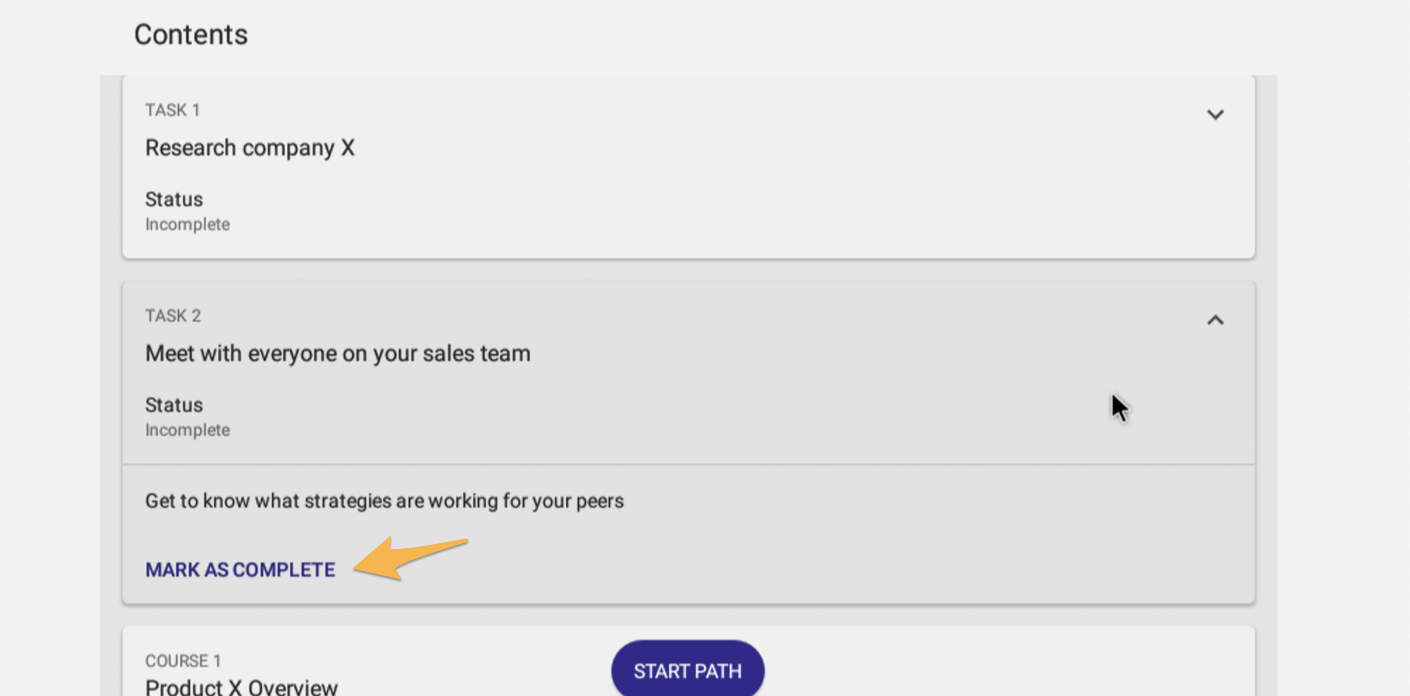The height and width of the screenshot is (696, 1410).
Task: Collapse Task 2 using its up chevron
Action: 1215,320
